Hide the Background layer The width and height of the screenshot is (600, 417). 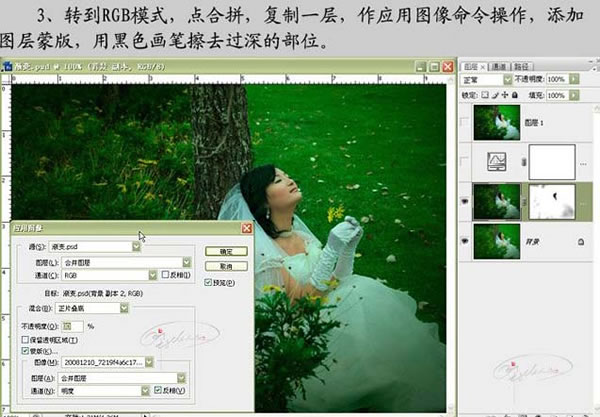(465, 241)
